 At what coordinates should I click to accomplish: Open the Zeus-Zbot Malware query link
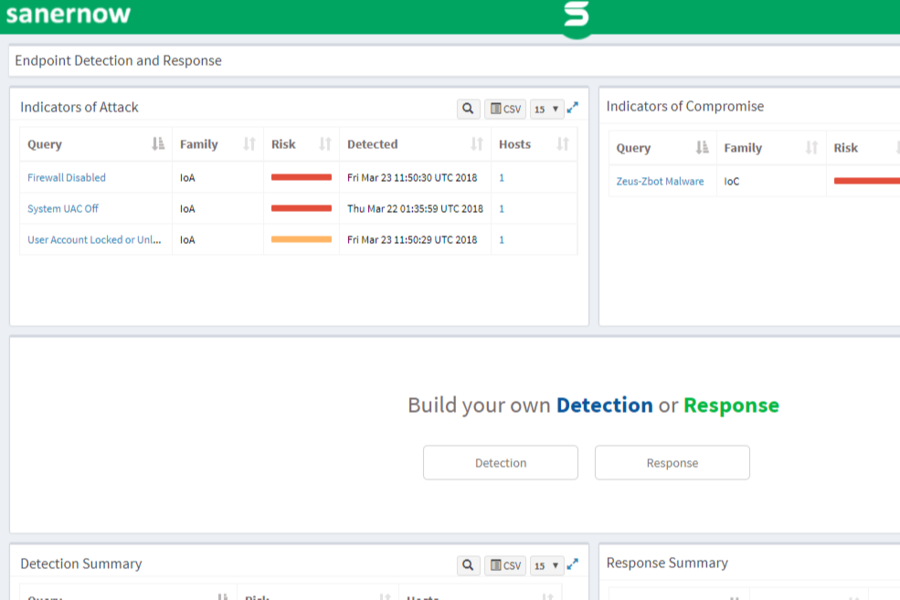660,181
